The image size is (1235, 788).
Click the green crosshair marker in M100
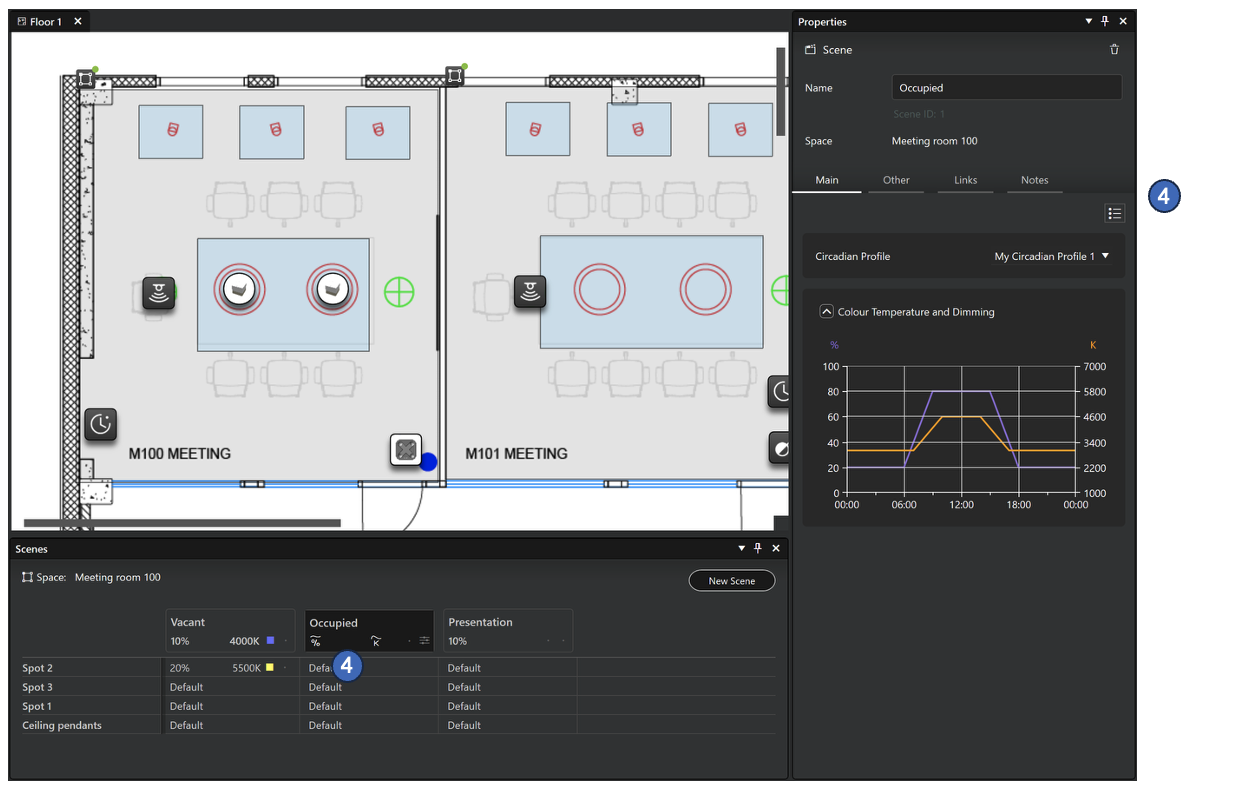[399, 292]
